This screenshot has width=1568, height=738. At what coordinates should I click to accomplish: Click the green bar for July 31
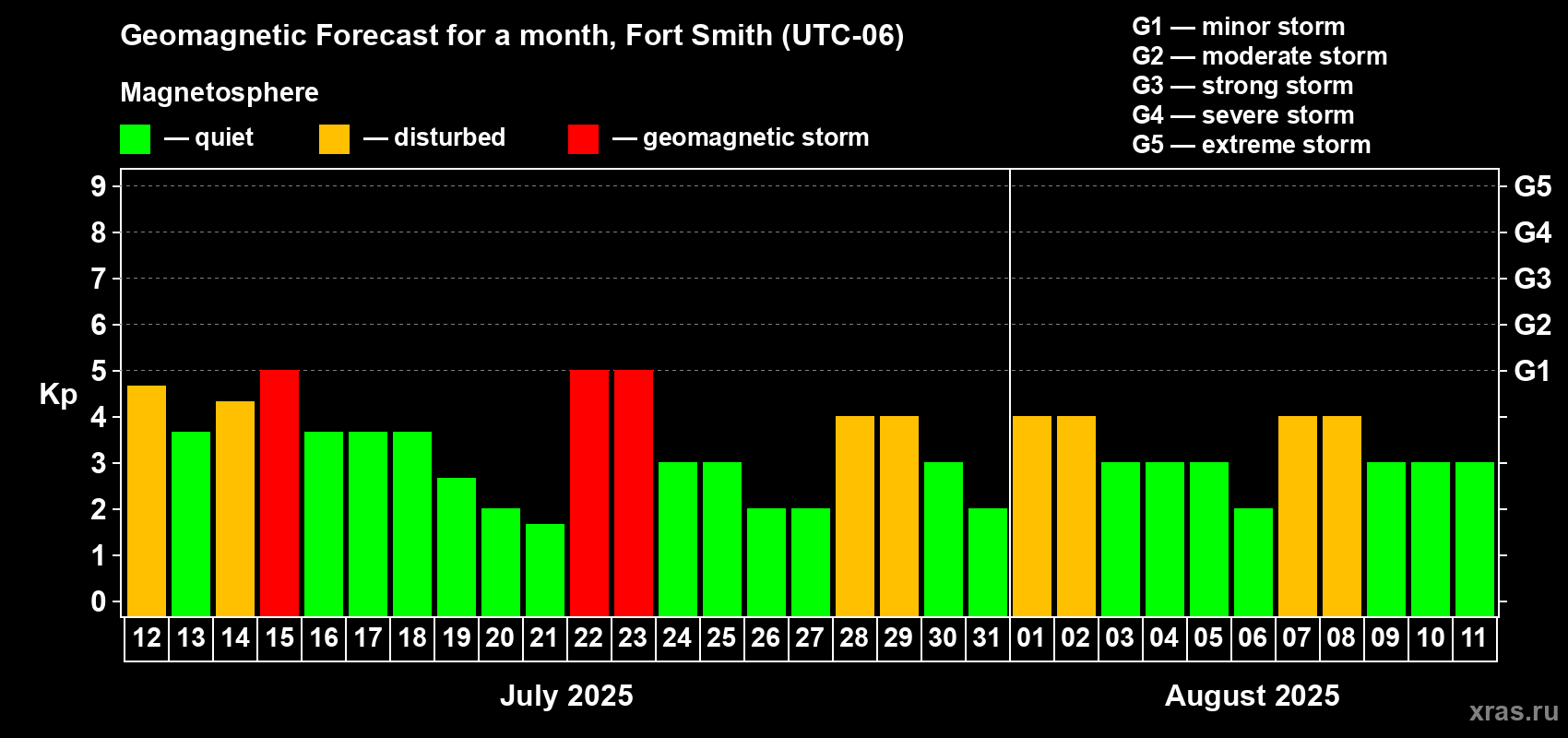click(x=988, y=563)
